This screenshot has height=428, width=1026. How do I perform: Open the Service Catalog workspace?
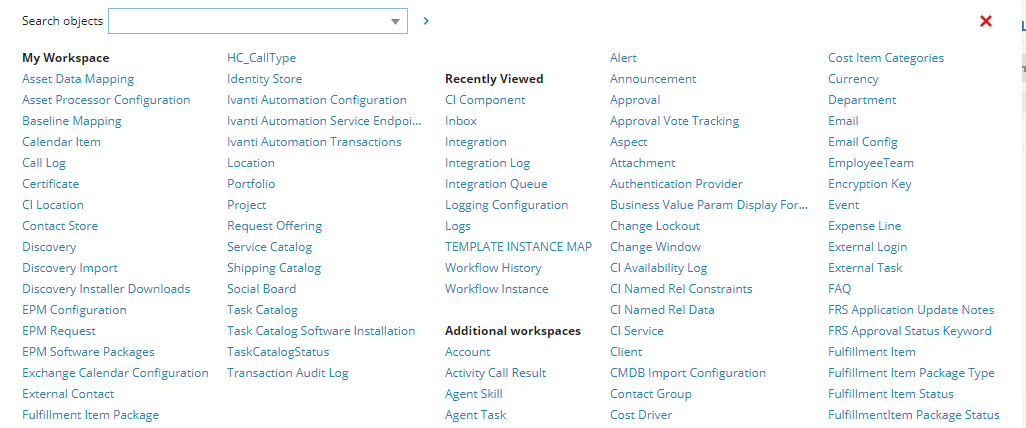(x=270, y=247)
